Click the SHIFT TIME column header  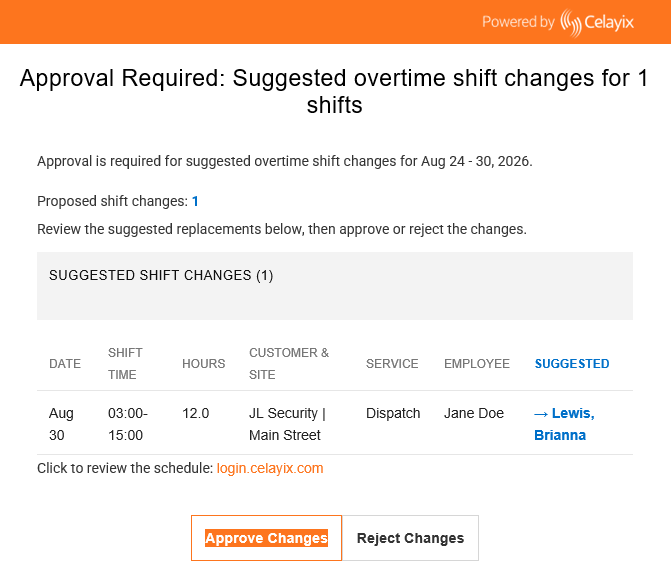[x=125, y=364]
